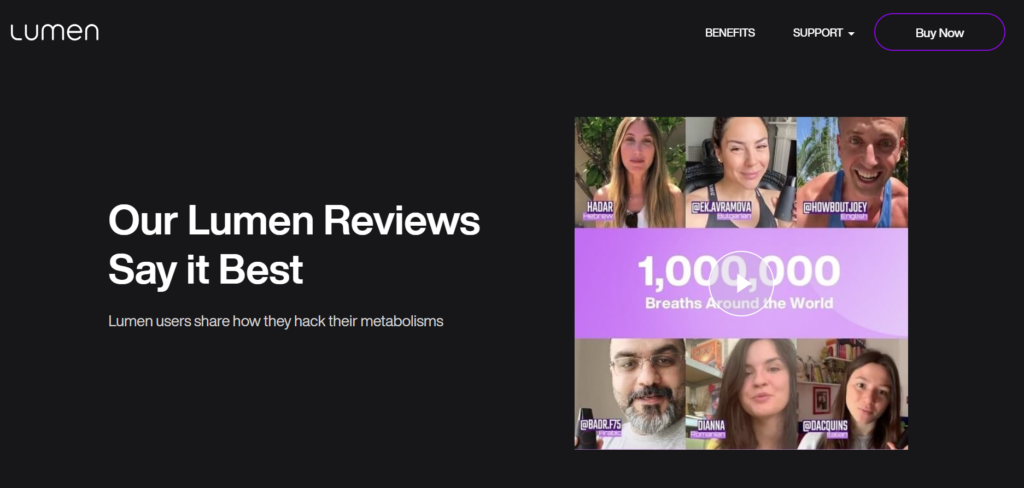Image resolution: width=1024 pixels, height=488 pixels.
Task: Play the reviews video
Action: click(x=741, y=283)
